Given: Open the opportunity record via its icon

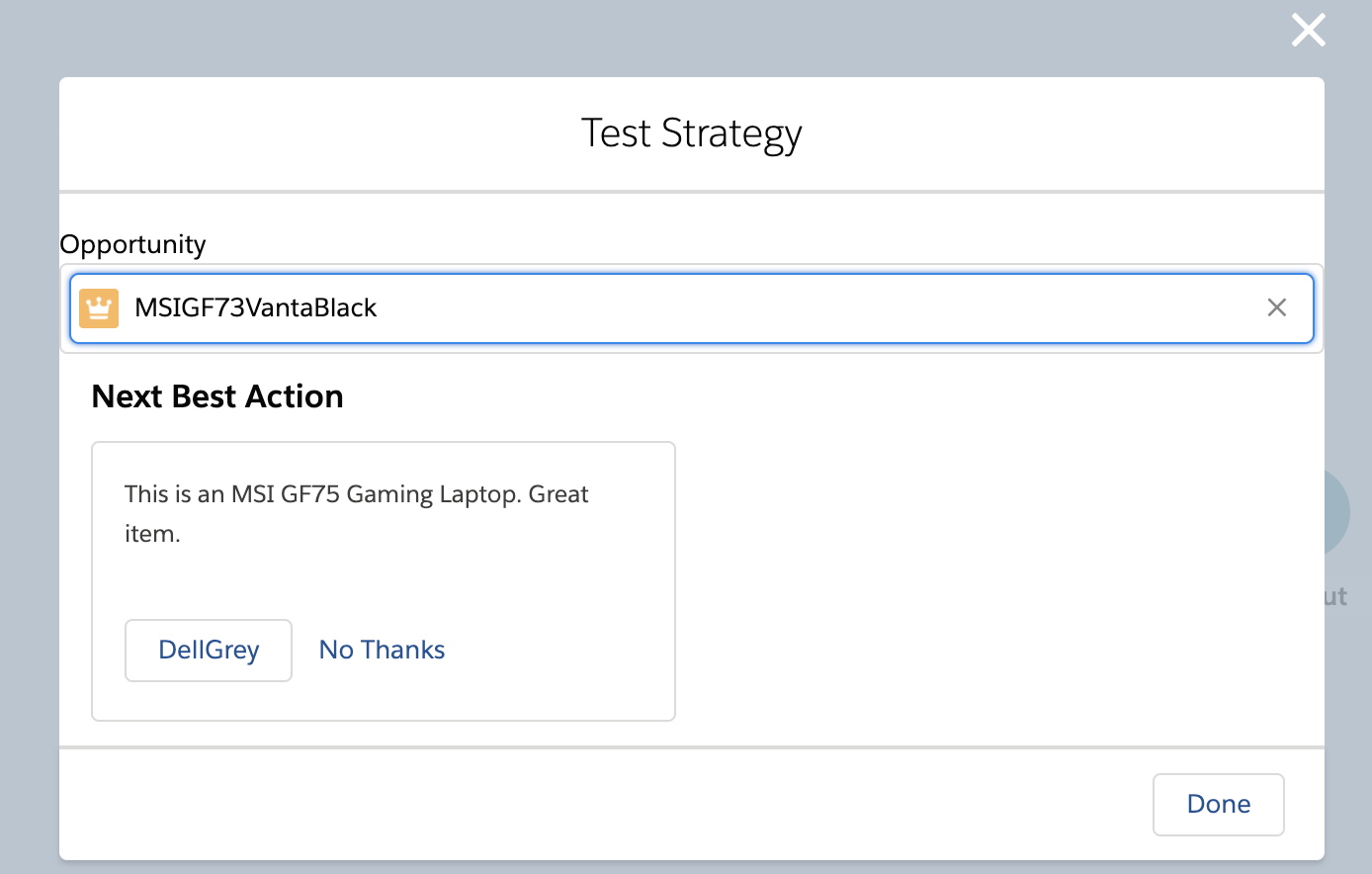Looking at the screenshot, I should (98, 307).
